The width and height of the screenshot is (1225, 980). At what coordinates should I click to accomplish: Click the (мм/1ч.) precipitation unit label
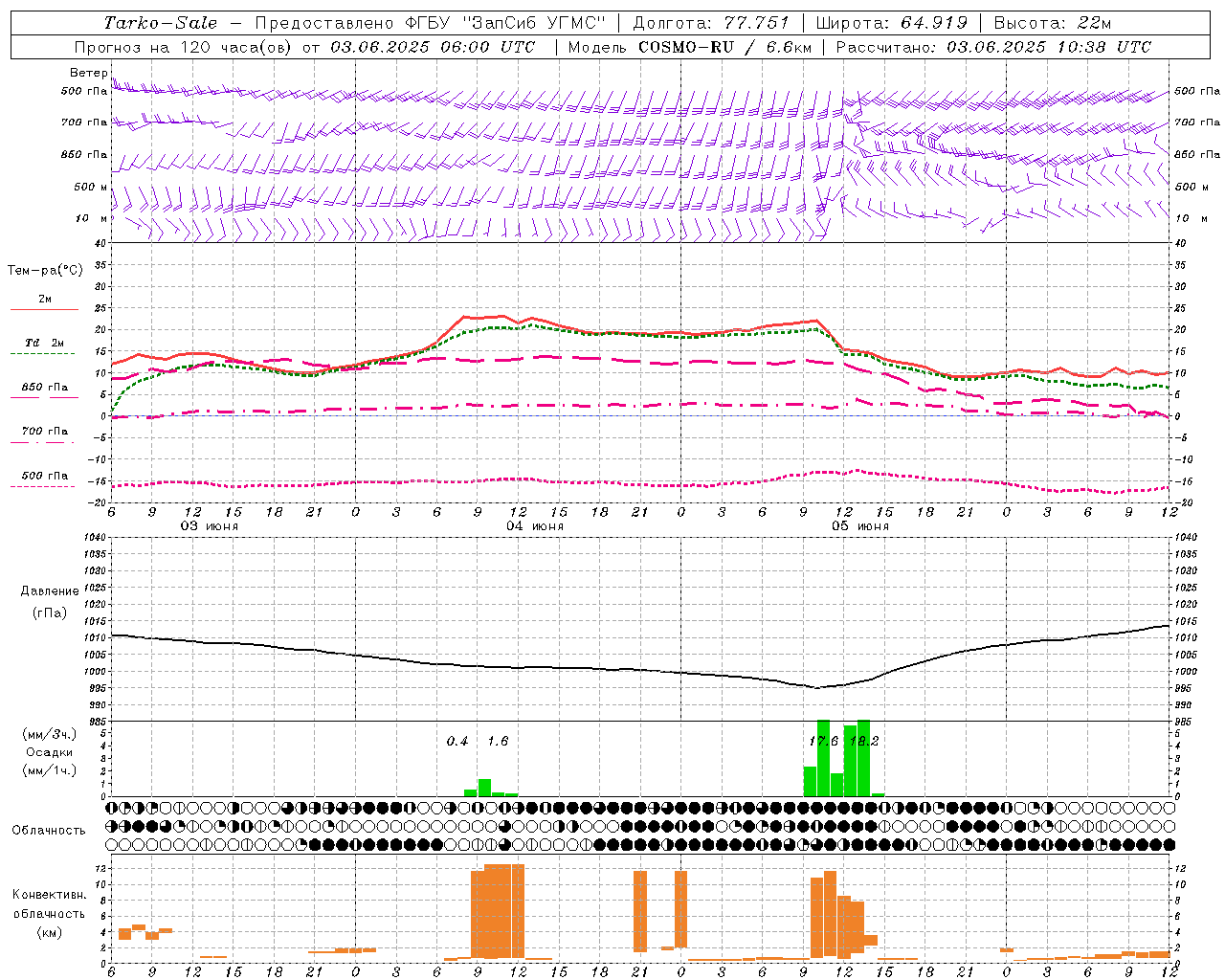[50, 770]
